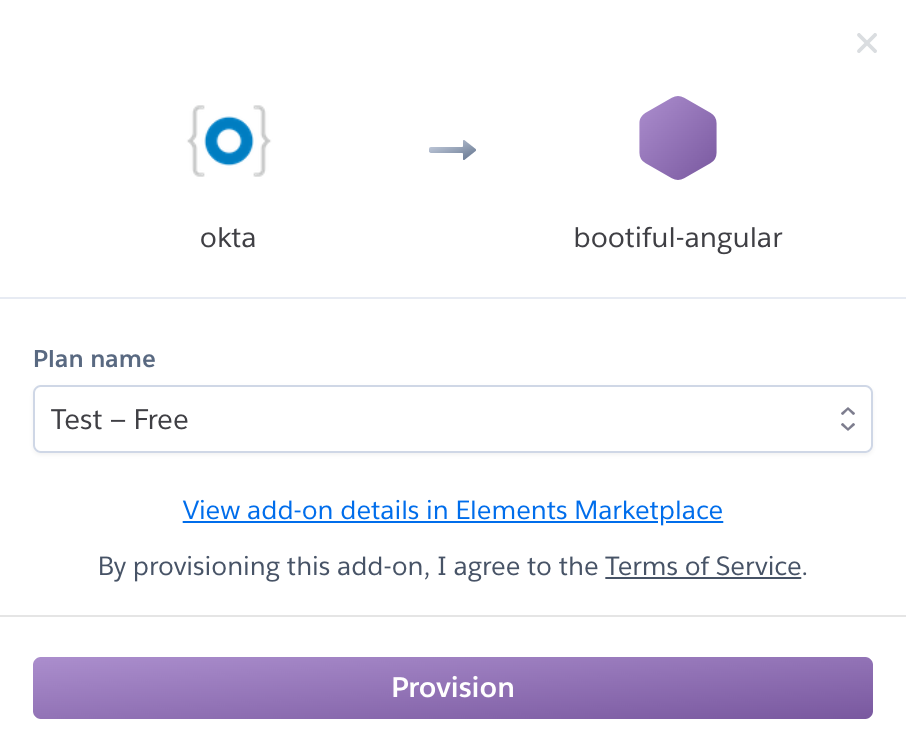
Task: Click inside the plan selection combo box
Action: 453,419
